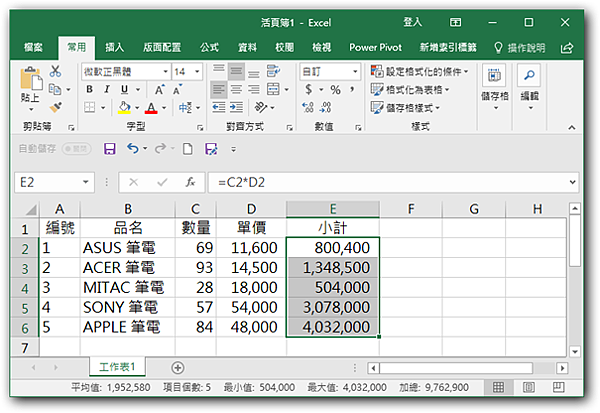Click the text Orientation icon
This screenshot has height=413, width=600.
tap(261, 108)
